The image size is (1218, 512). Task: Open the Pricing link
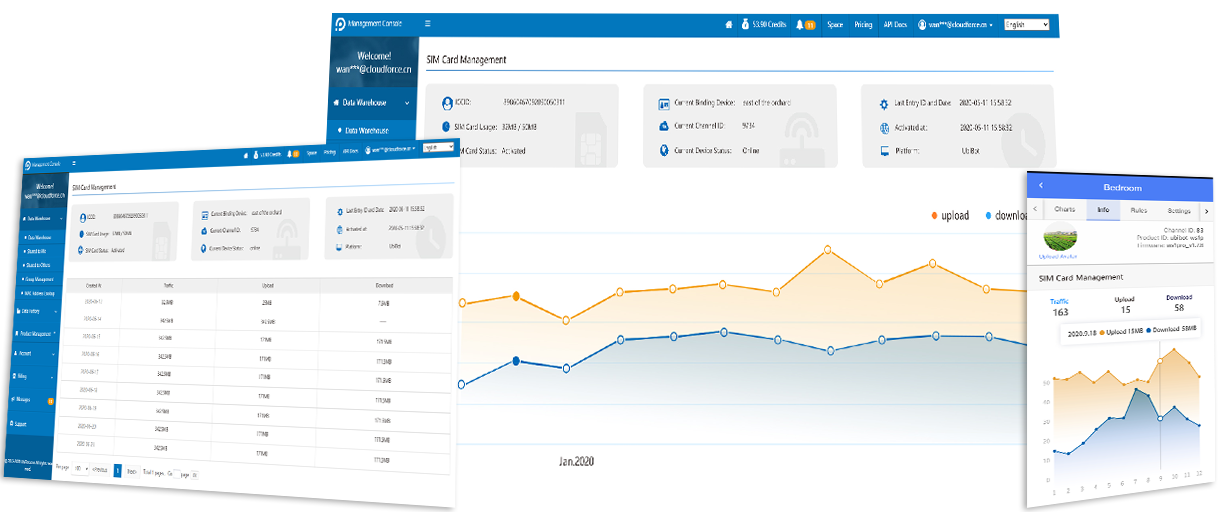863,24
